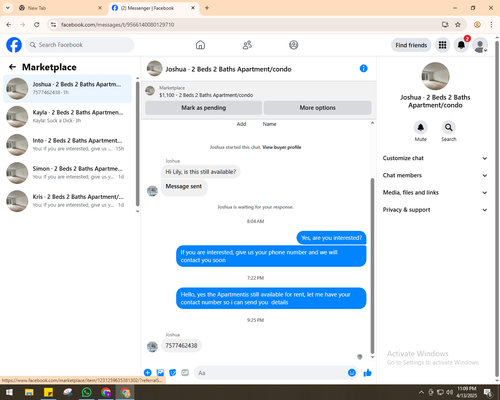Open the Windows Start menu

[9, 392]
